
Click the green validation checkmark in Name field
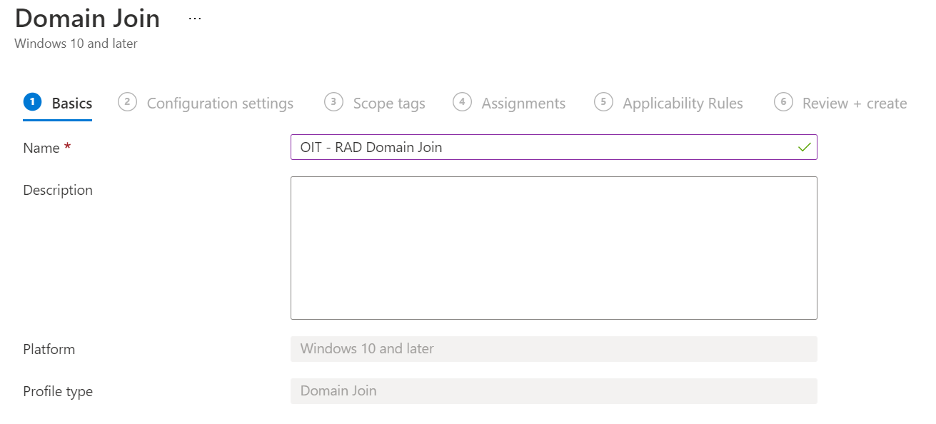click(x=804, y=147)
